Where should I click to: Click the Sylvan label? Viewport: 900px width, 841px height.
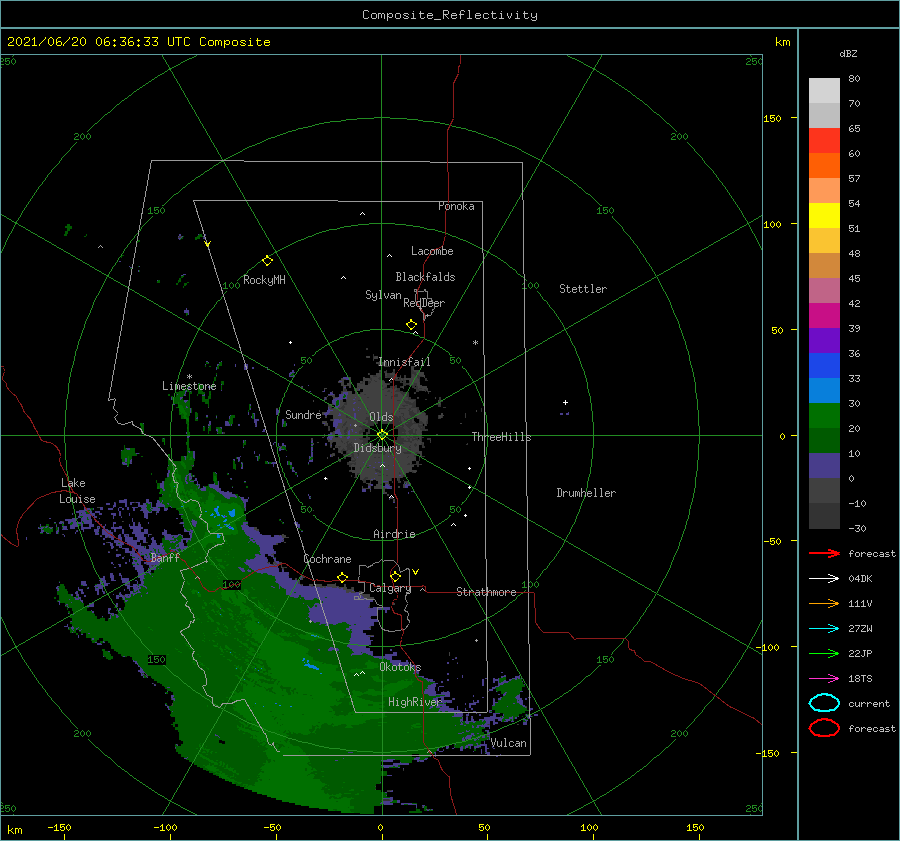[x=383, y=295]
